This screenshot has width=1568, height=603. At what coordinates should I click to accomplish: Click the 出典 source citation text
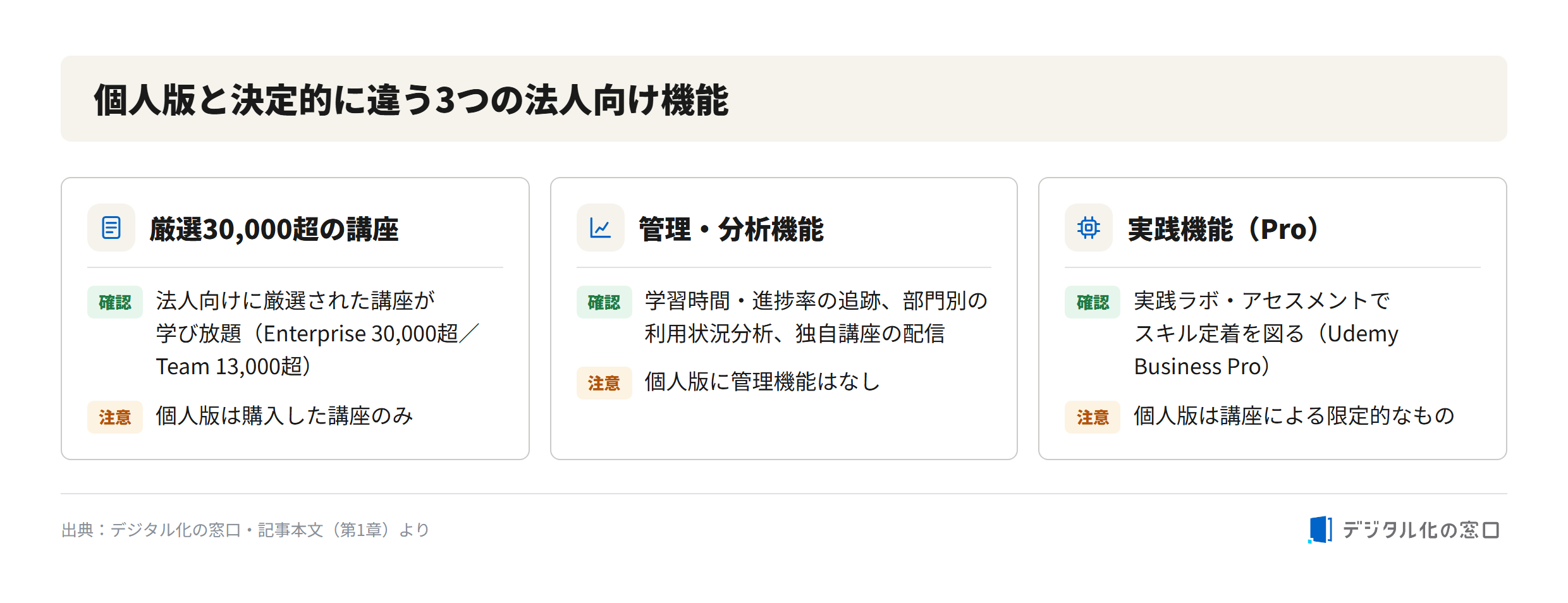pos(245,530)
